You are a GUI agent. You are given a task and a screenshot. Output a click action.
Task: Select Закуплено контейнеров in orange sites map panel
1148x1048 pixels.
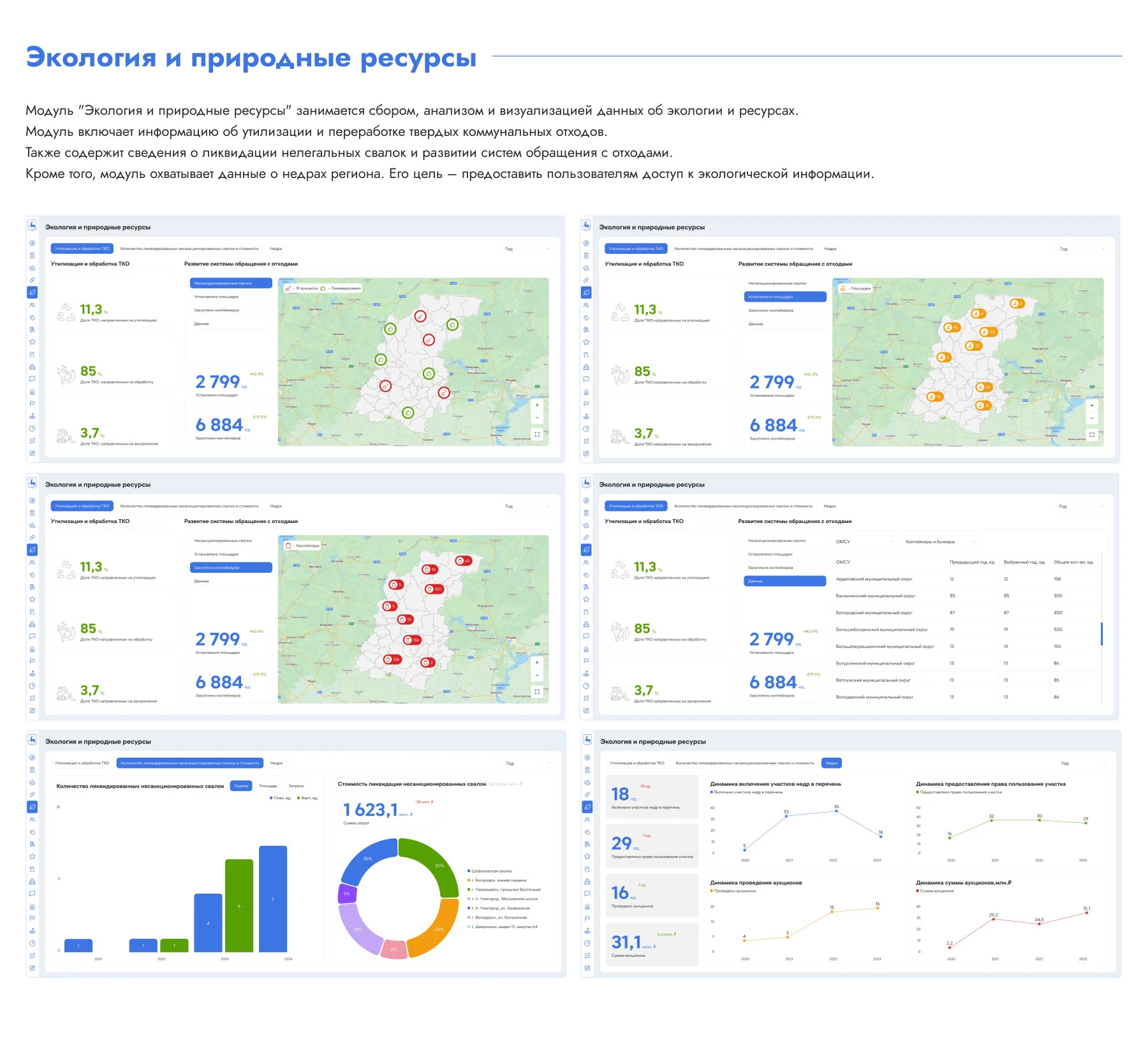click(785, 311)
